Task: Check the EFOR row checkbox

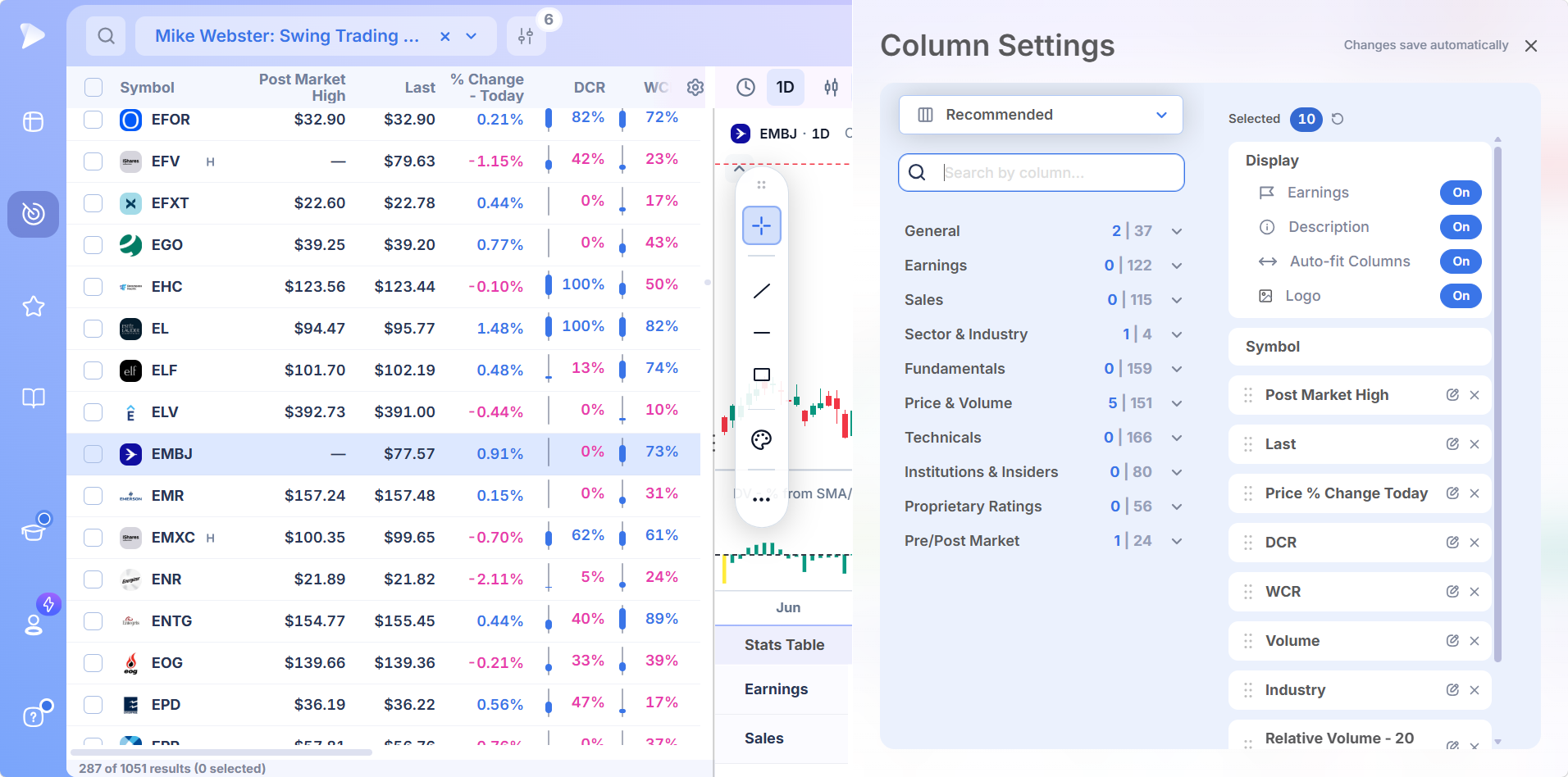Action: [x=93, y=120]
